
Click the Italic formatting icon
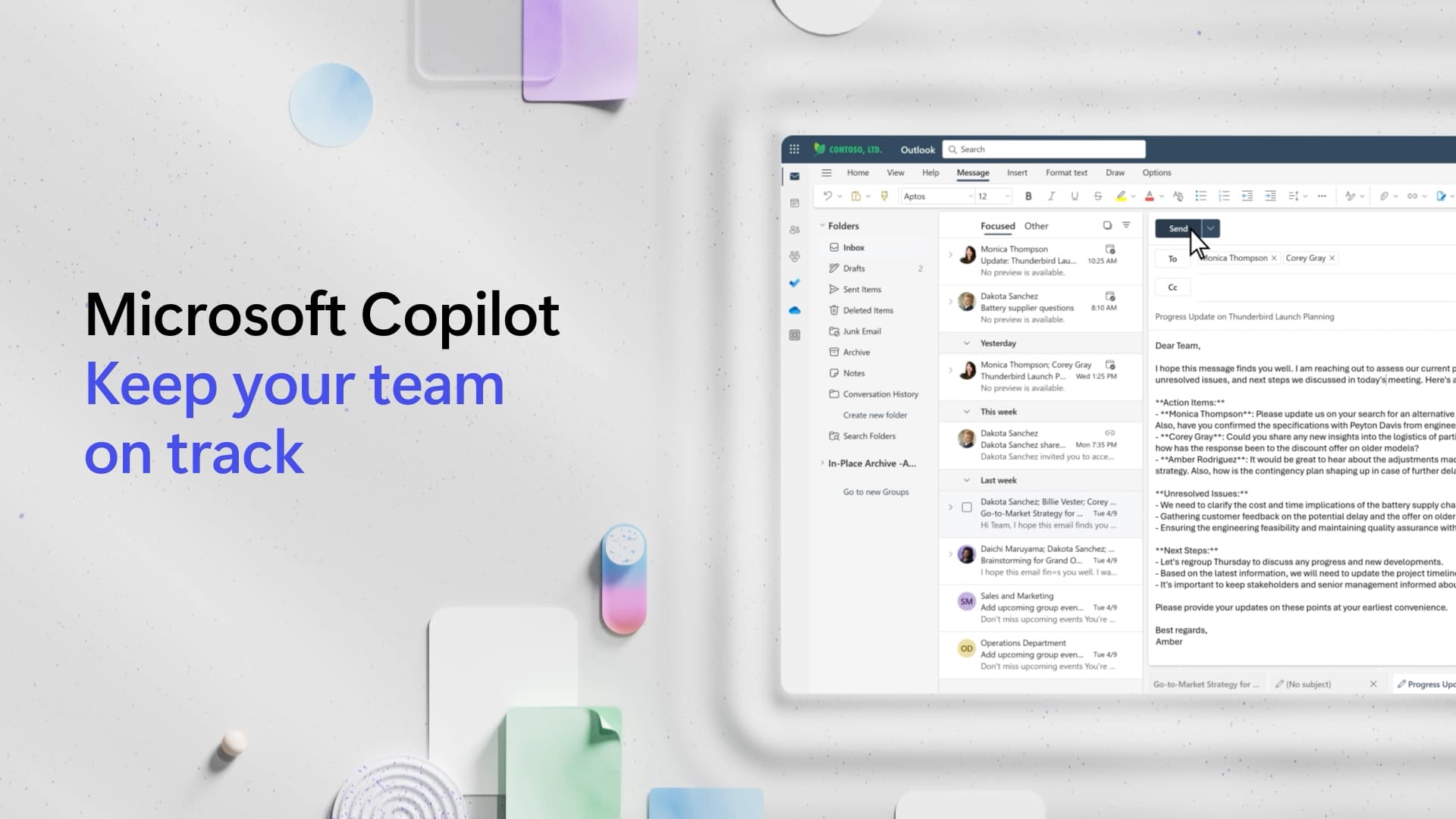pyautogui.click(x=1051, y=196)
